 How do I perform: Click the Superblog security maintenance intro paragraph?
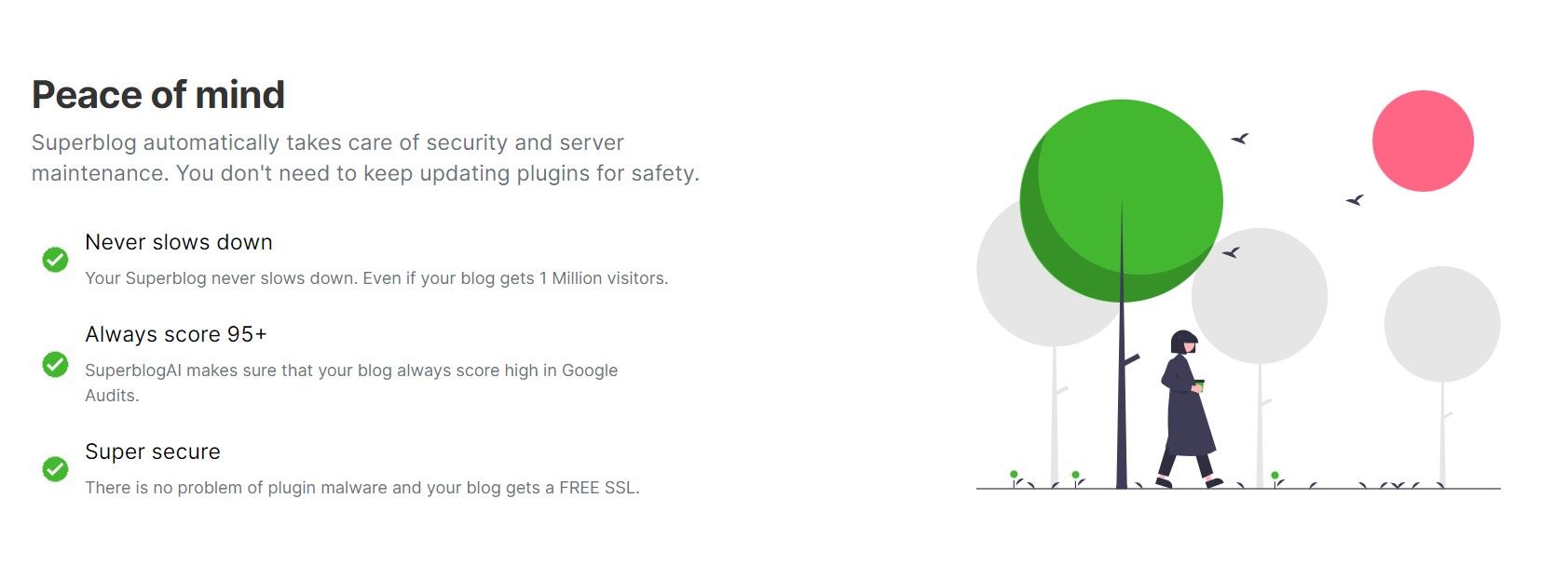click(365, 158)
